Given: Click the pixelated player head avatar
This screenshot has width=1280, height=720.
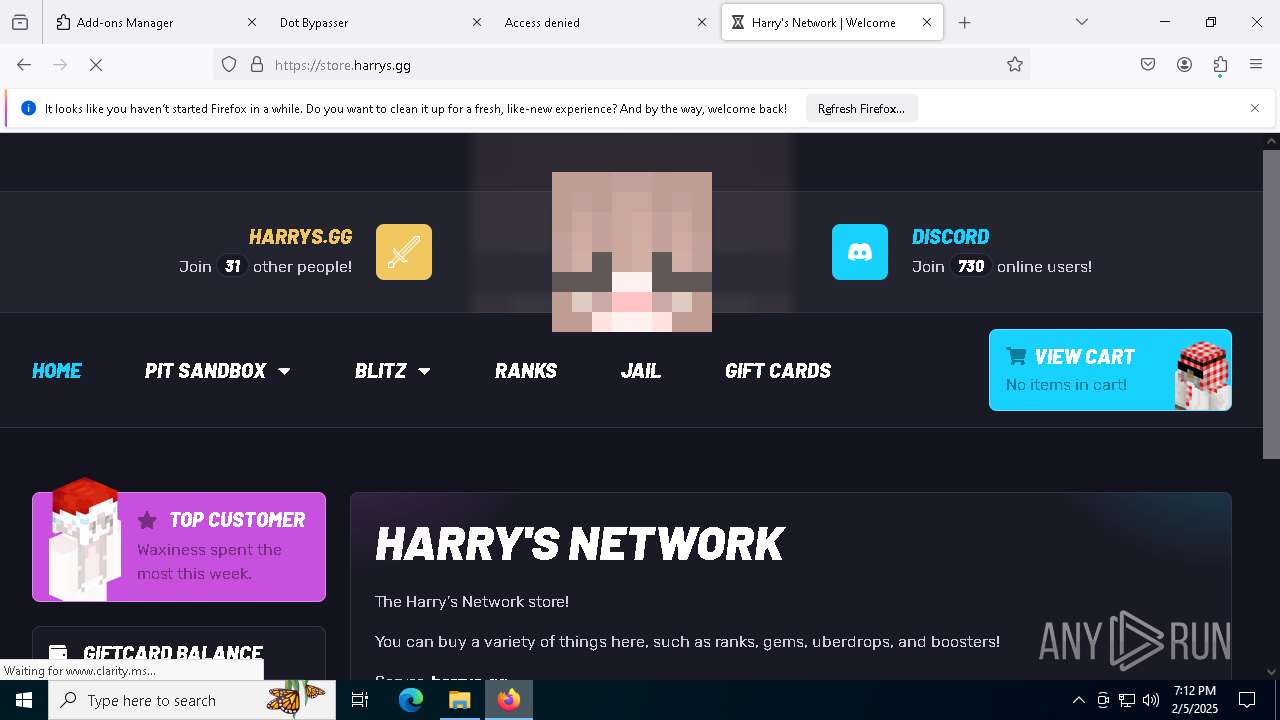Looking at the screenshot, I should [632, 252].
